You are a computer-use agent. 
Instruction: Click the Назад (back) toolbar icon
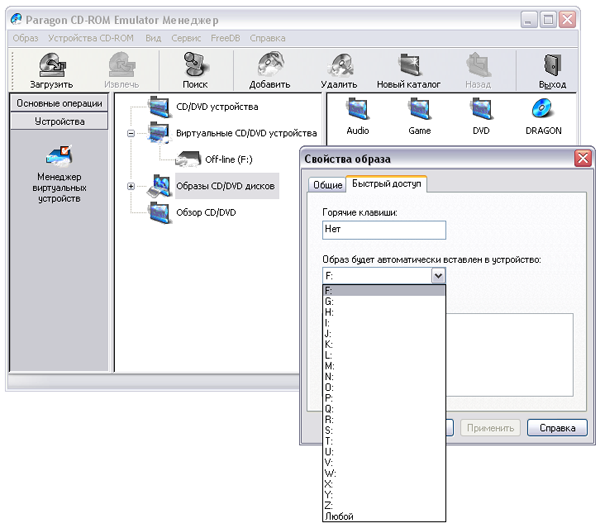coord(478,65)
